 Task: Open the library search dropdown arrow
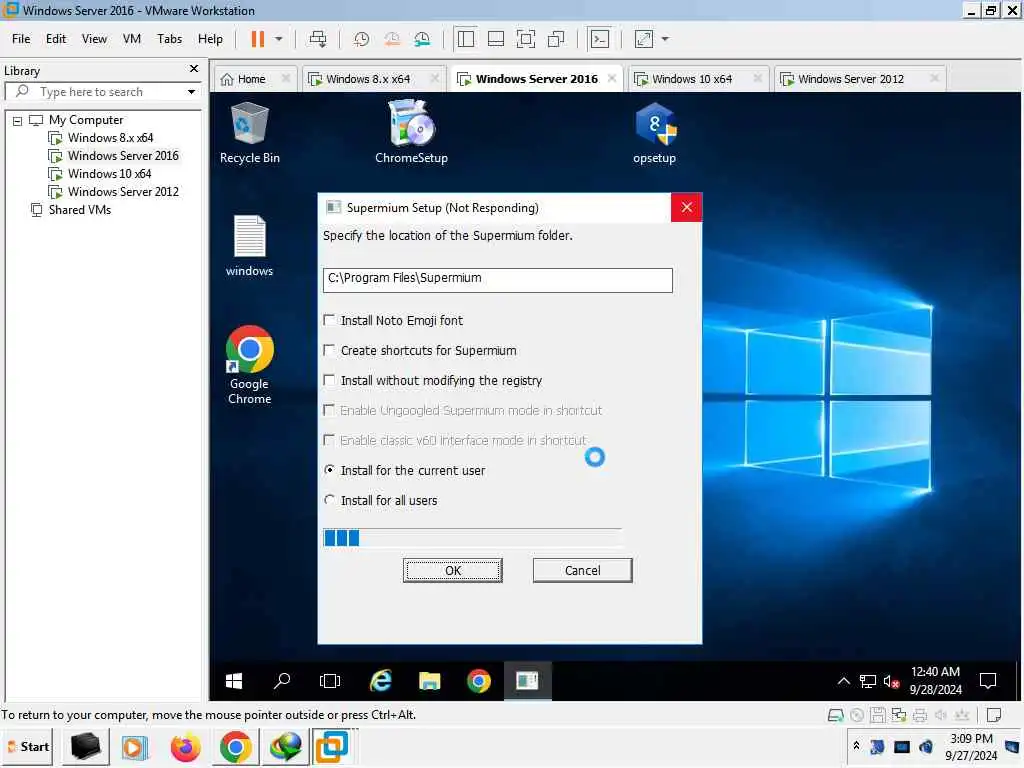[x=191, y=92]
